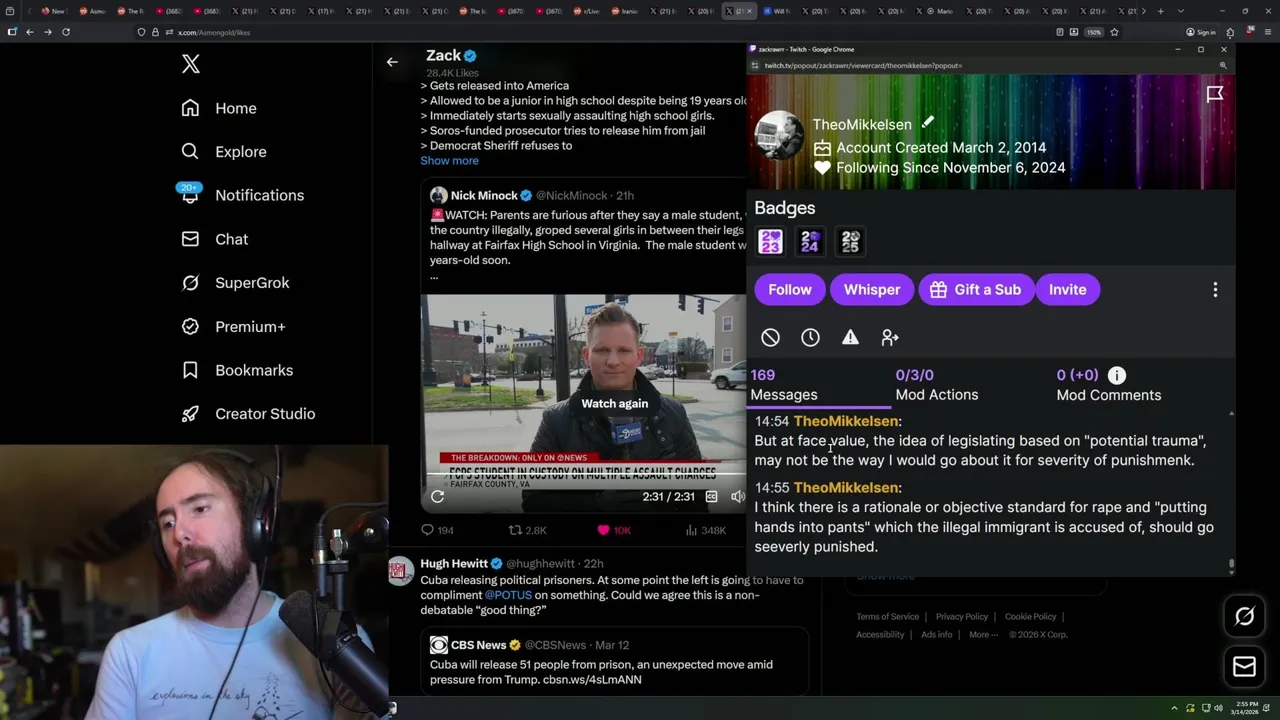Click the Cookie Policy link

pyautogui.click(x=1030, y=617)
